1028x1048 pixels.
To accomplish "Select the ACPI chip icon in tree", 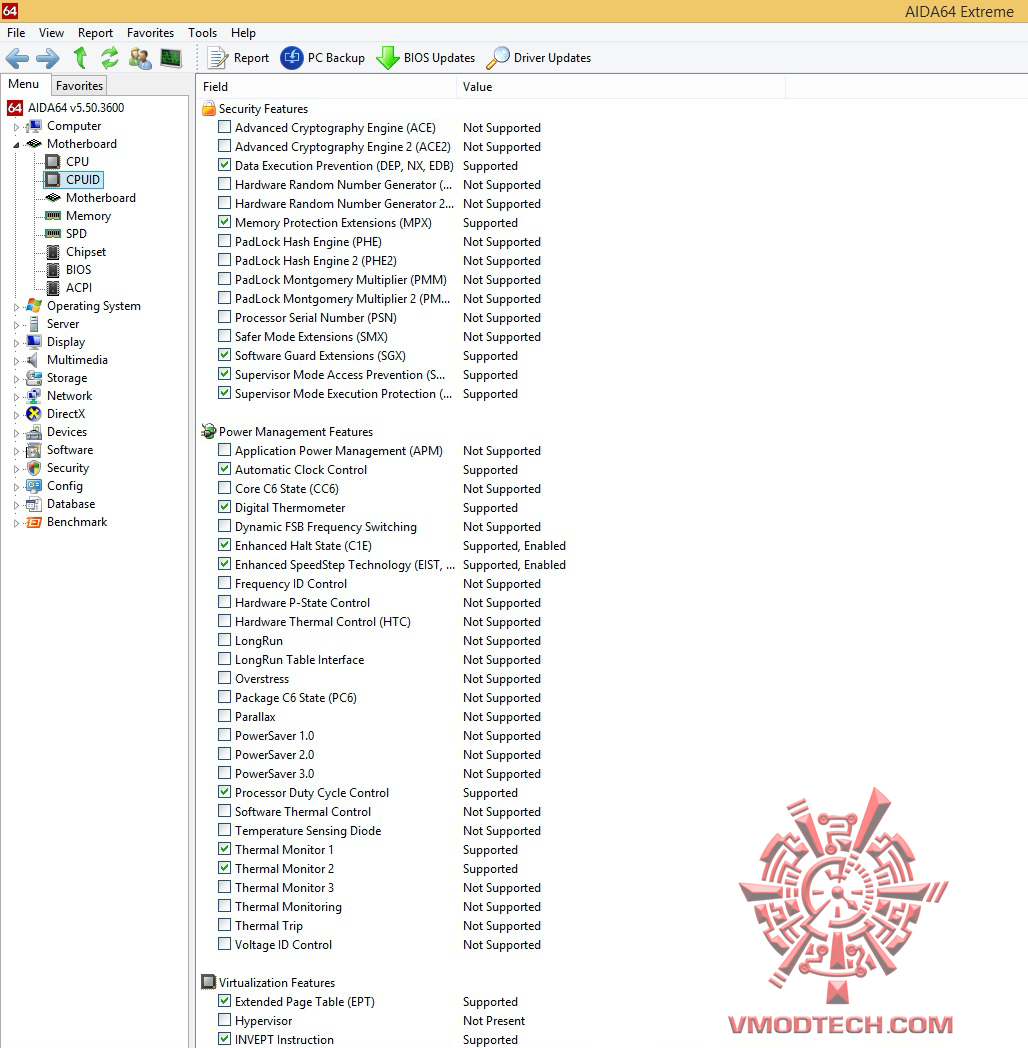I will point(53,288).
